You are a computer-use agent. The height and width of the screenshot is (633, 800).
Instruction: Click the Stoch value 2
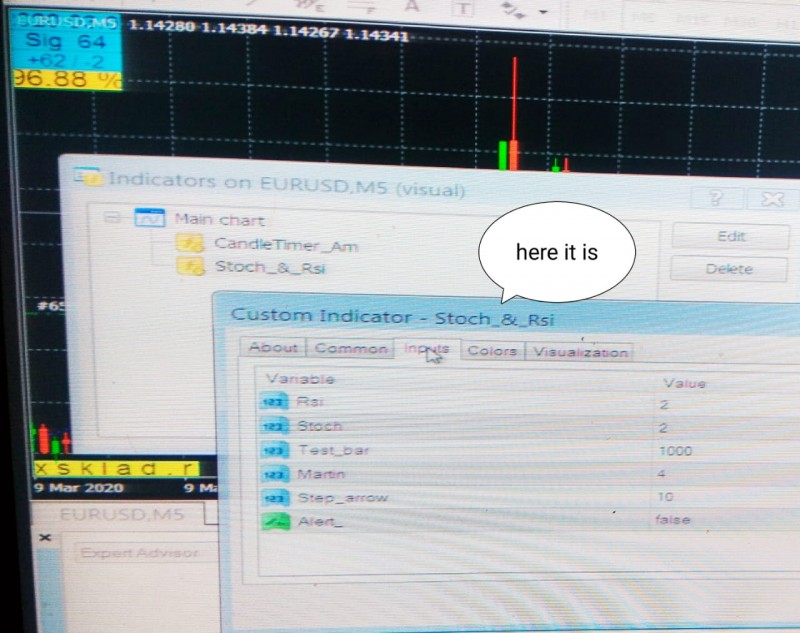click(x=663, y=428)
